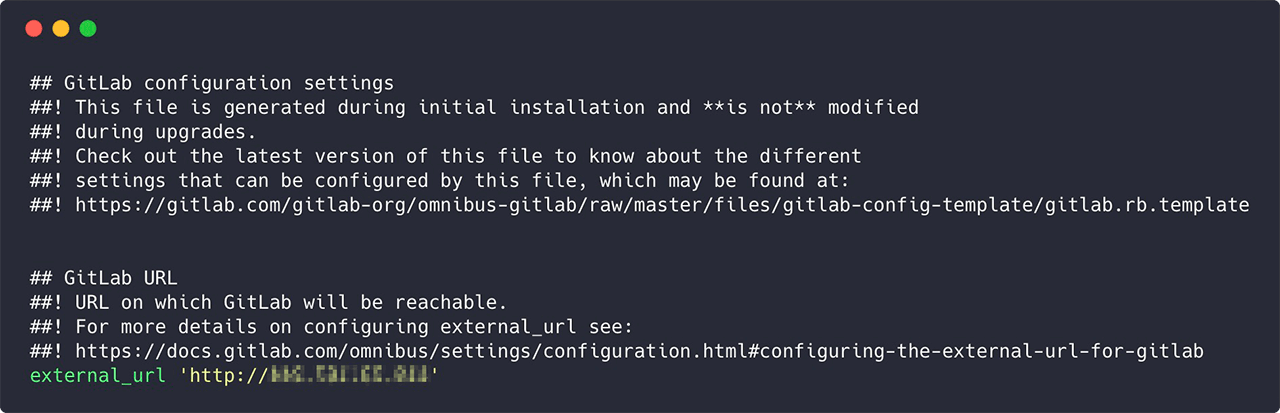The image size is (1280, 413).
Task: Click 'which may be found at:' text
Action: tap(740, 181)
